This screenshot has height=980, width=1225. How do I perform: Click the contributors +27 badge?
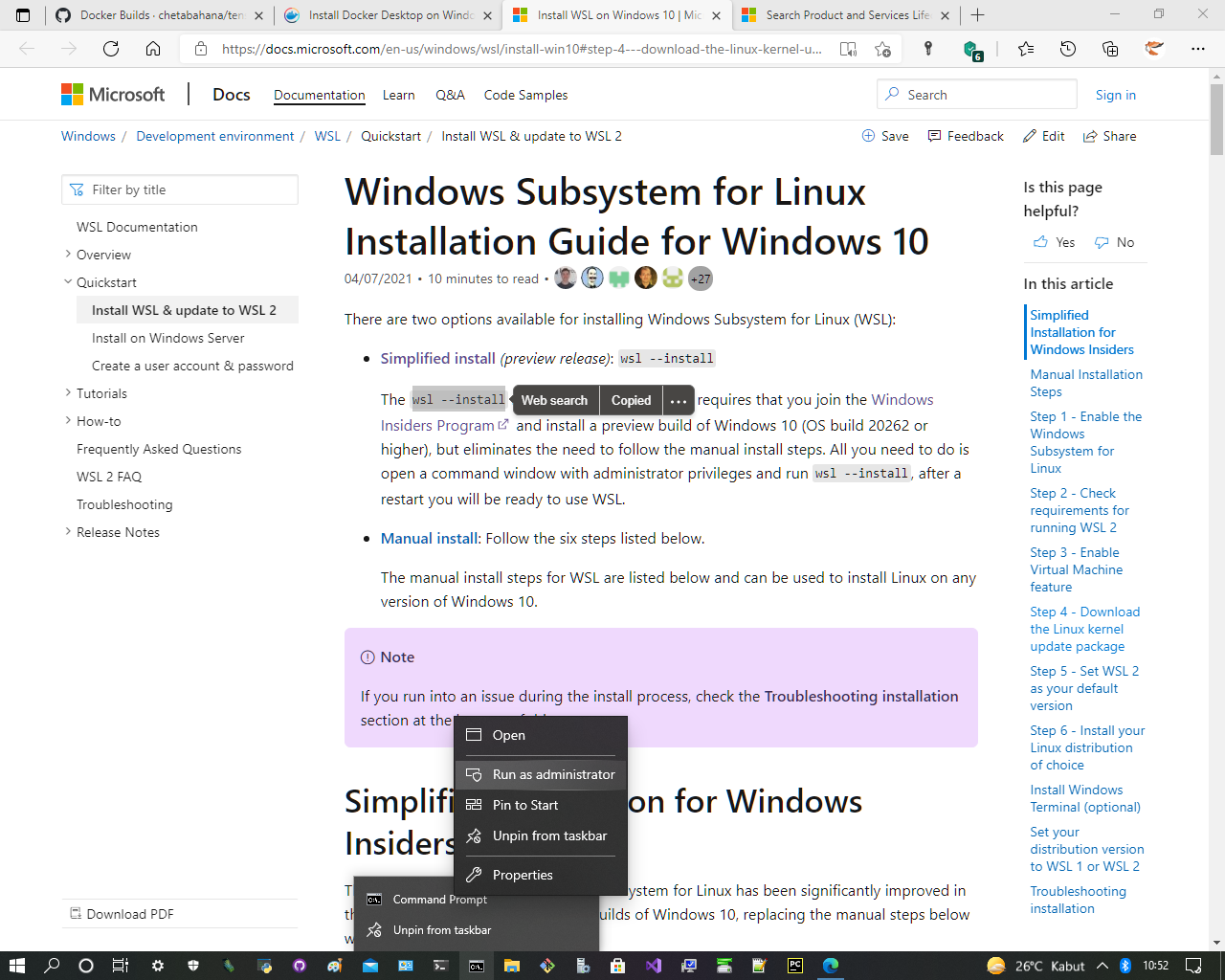[x=701, y=278]
